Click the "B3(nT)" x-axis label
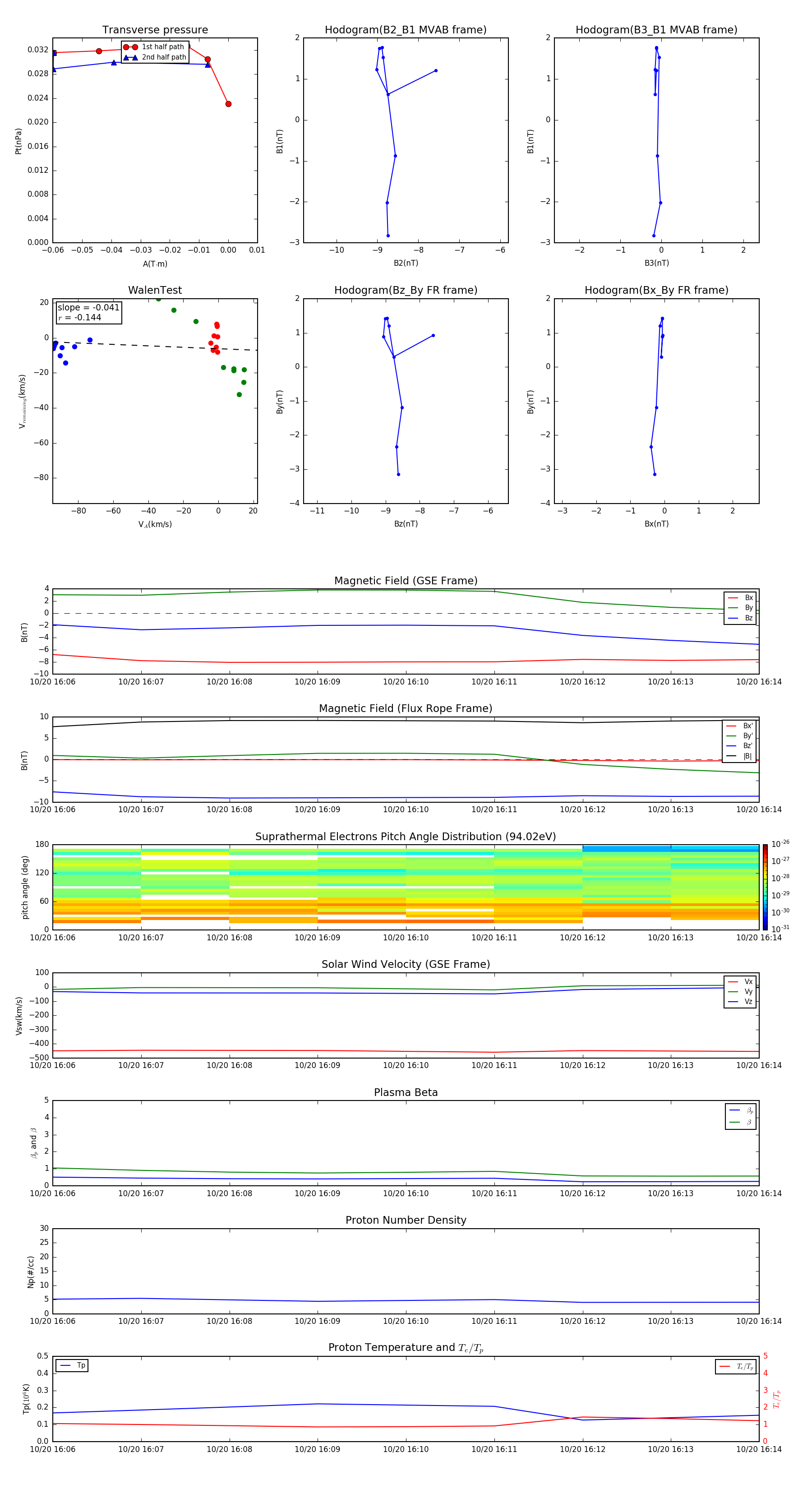This screenshot has height=1489, width=812. coord(656,264)
